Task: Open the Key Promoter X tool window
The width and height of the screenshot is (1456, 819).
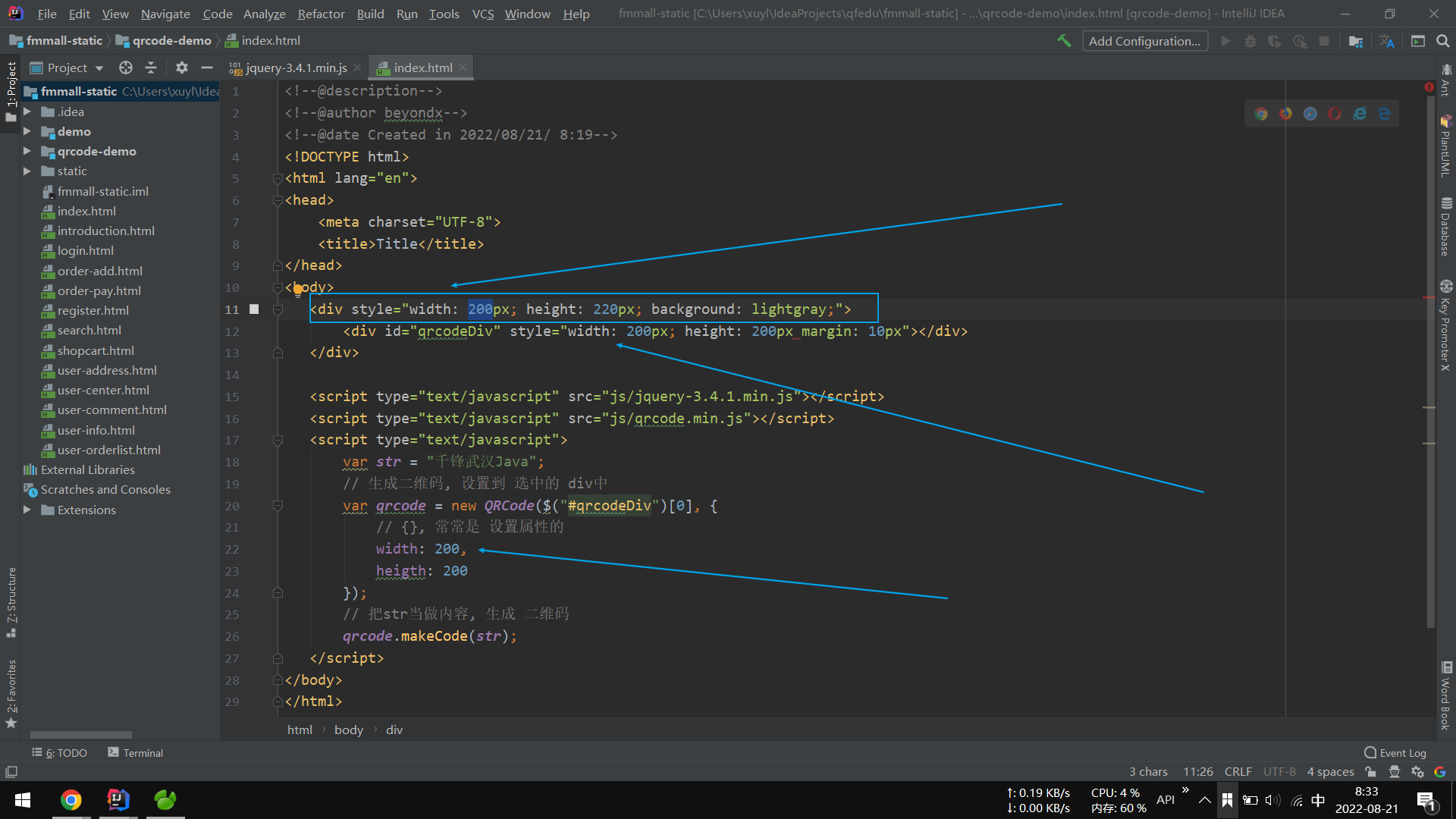Action: [1446, 325]
